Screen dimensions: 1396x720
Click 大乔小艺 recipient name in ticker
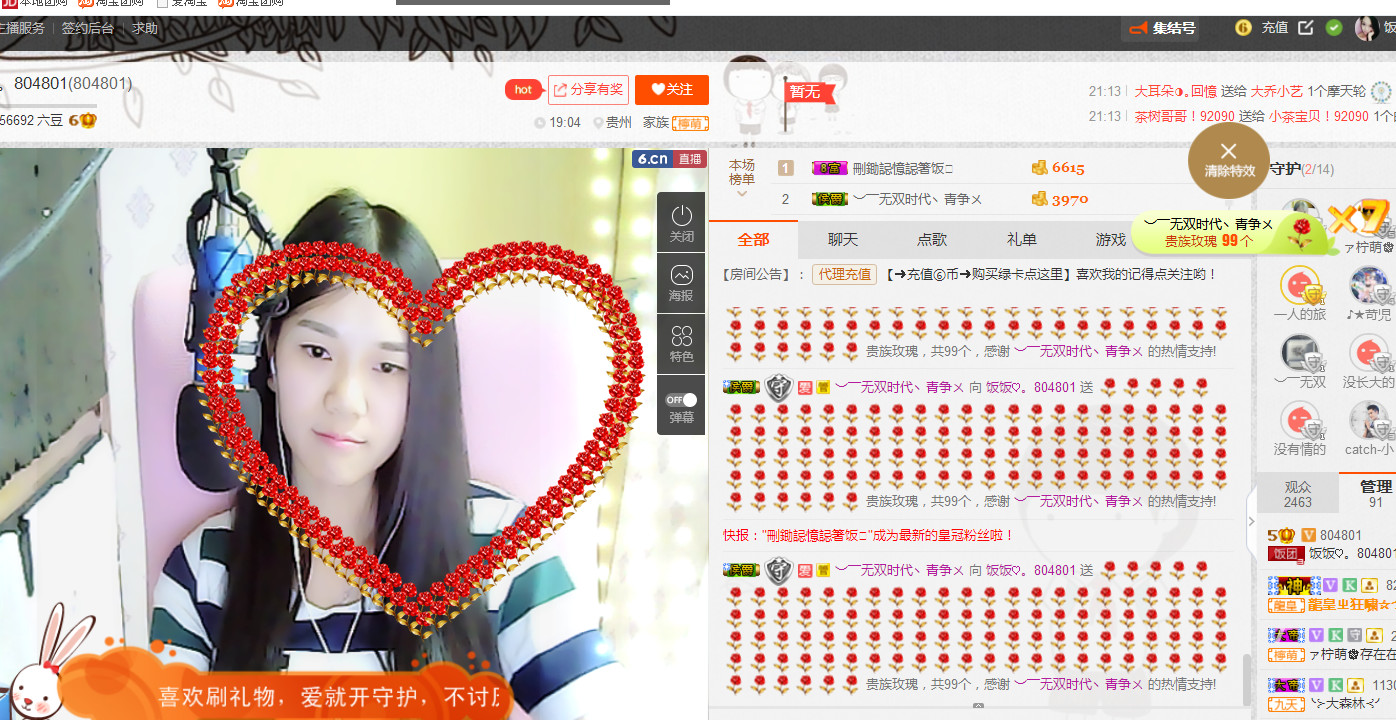tap(1276, 91)
